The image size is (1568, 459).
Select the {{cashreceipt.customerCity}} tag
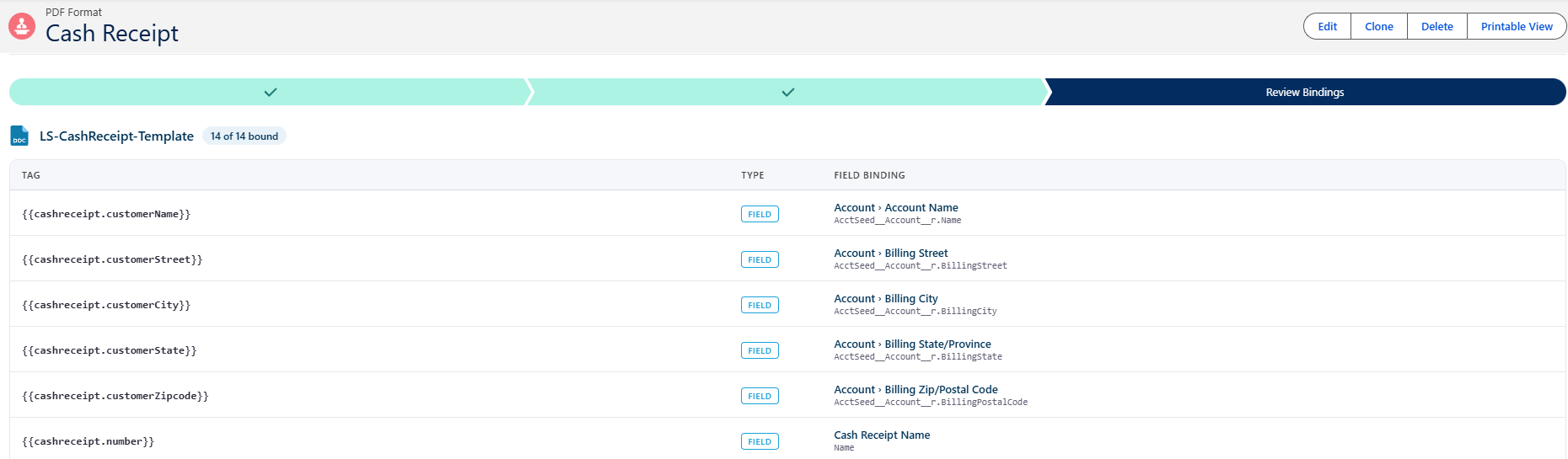tap(106, 305)
